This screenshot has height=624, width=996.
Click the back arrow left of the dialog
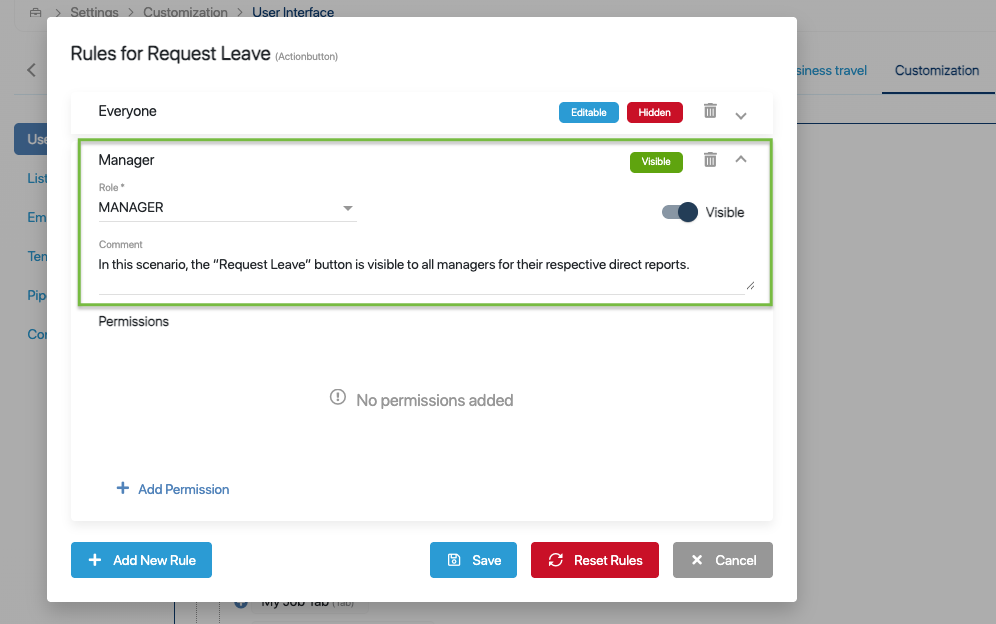click(31, 70)
